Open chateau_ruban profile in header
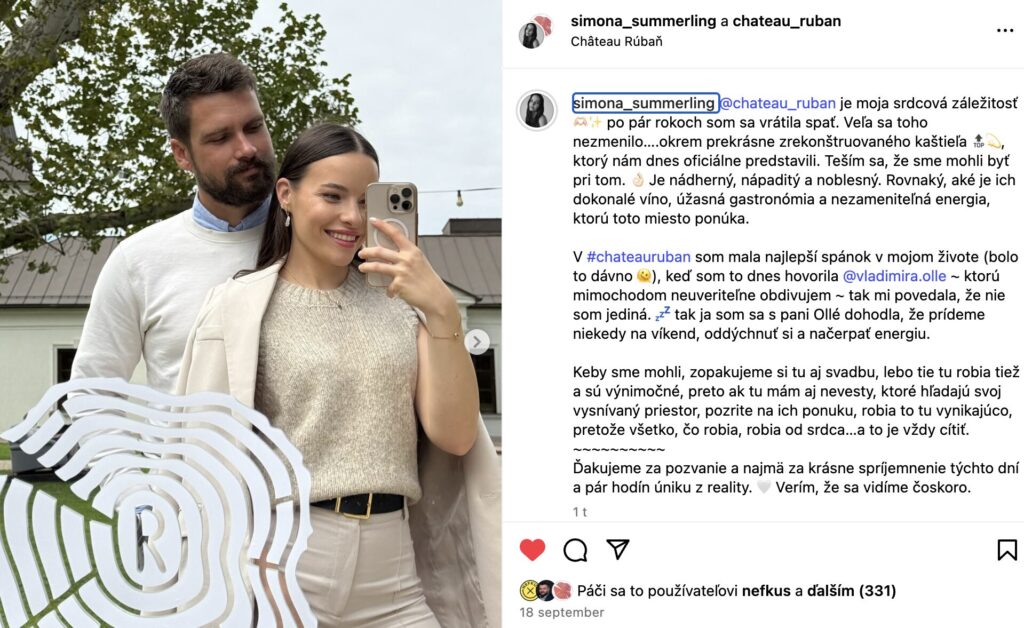 [786, 21]
